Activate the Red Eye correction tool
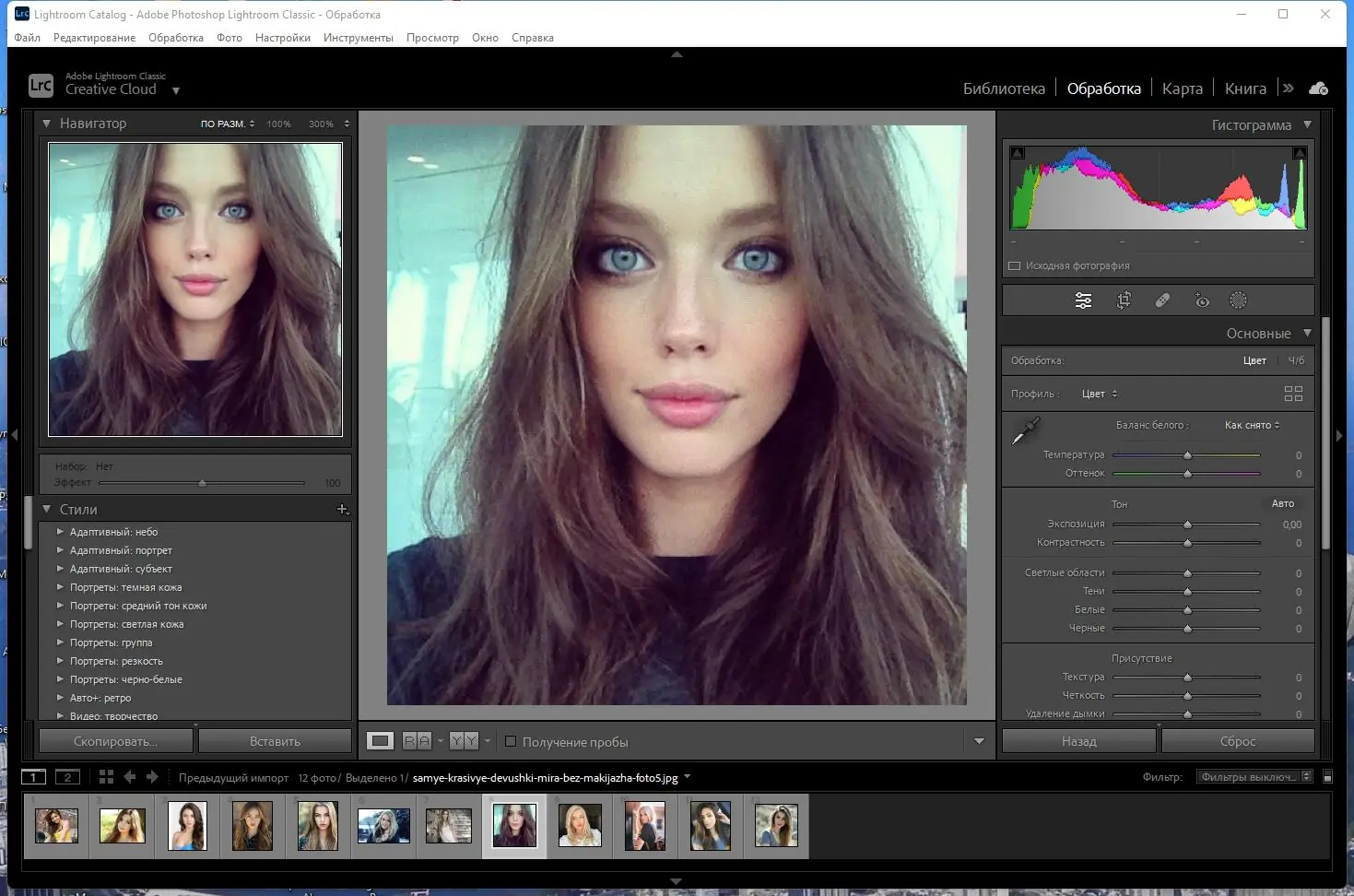The image size is (1354, 896). tap(1201, 301)
